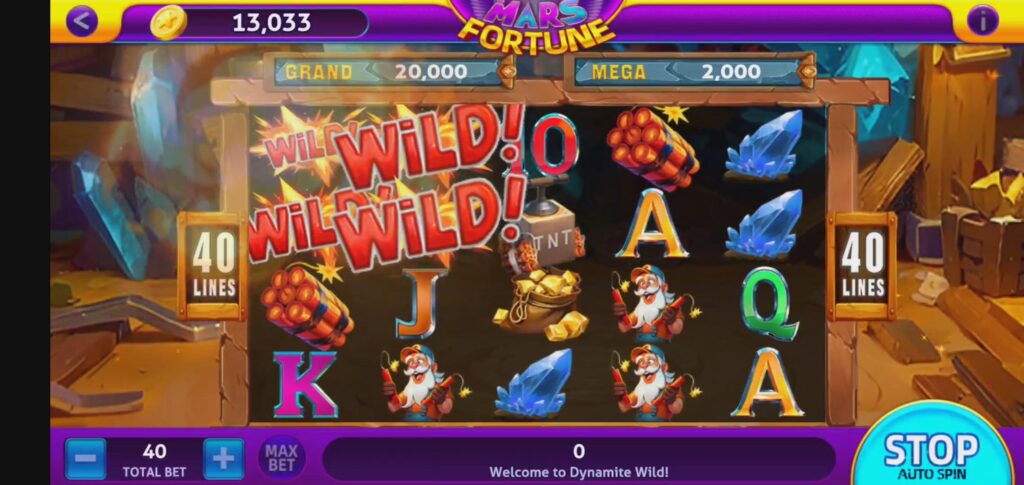This screenshot has width=1024, height=485.
Task: Tap the back arrow button
Action: 82,22
